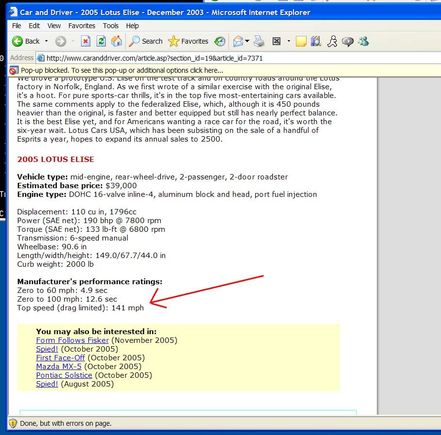
Task: Open the Favorites menu
Action: 82,26
